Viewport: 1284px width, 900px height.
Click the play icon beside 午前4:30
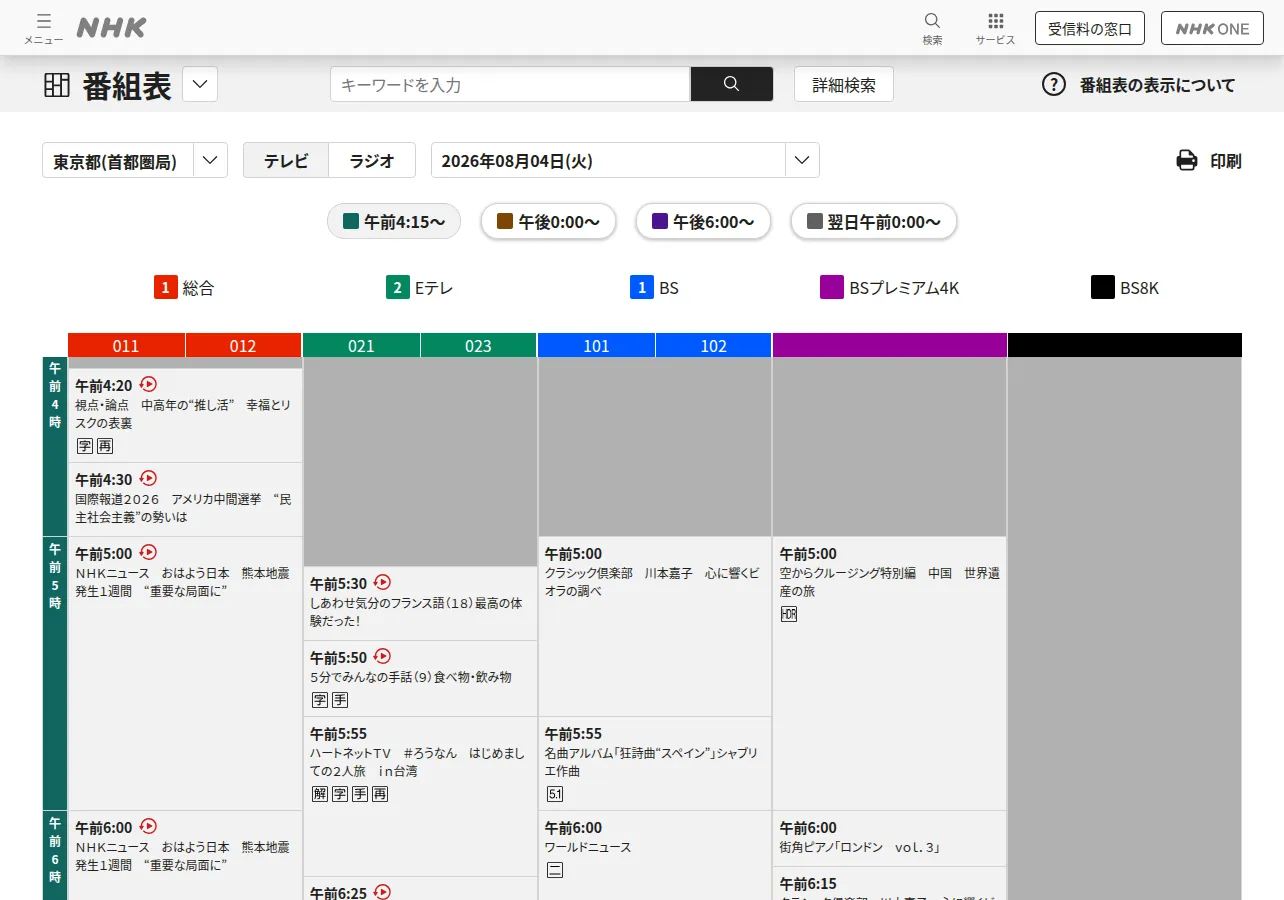click(x=148, y=478)
